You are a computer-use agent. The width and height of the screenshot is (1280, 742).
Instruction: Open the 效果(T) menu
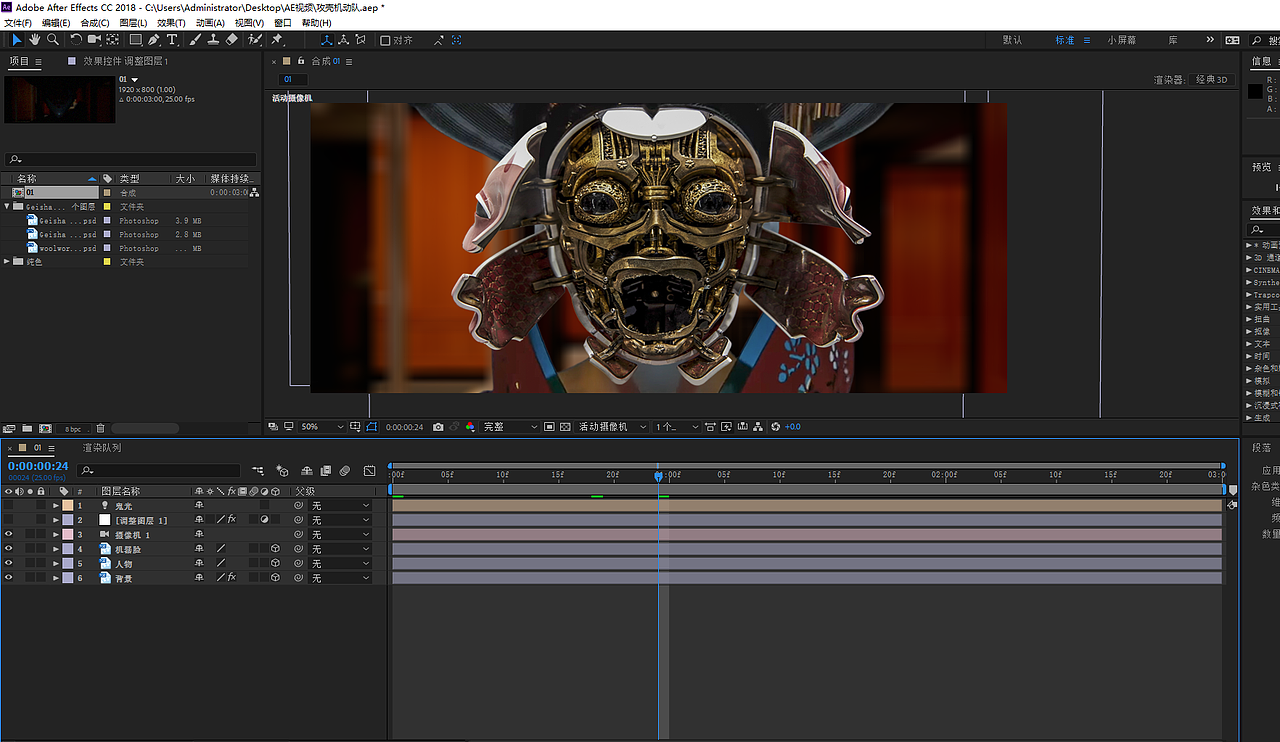pos(171,23)
